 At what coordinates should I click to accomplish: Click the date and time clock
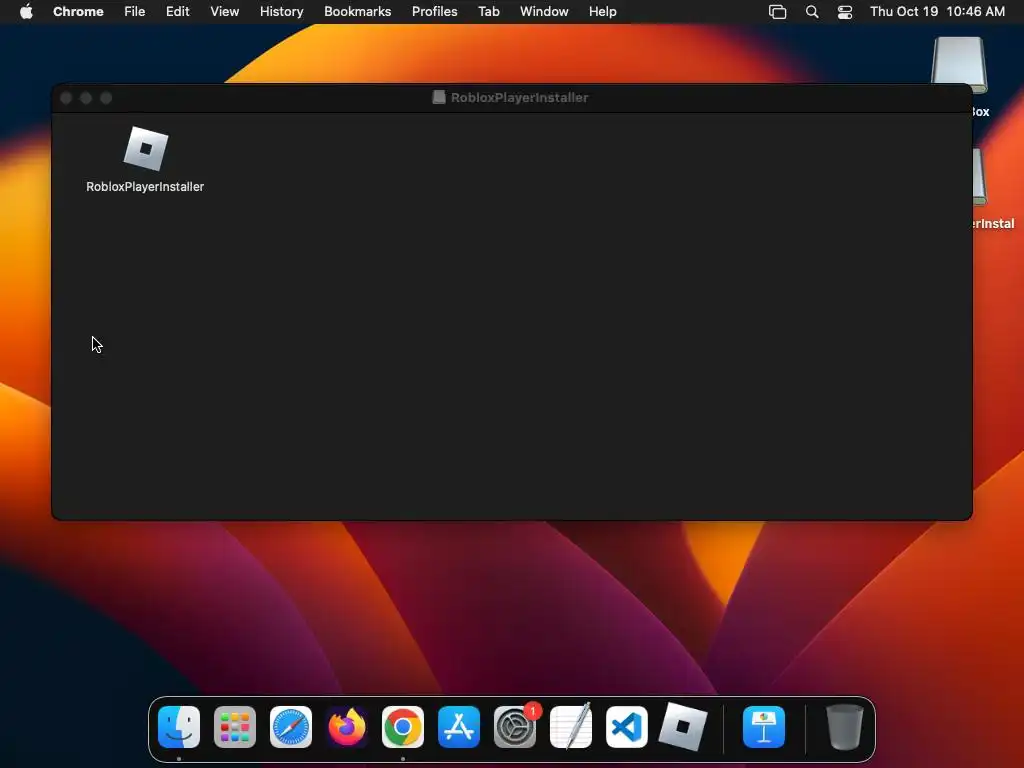pyautogui.click(x=938, y=11)
